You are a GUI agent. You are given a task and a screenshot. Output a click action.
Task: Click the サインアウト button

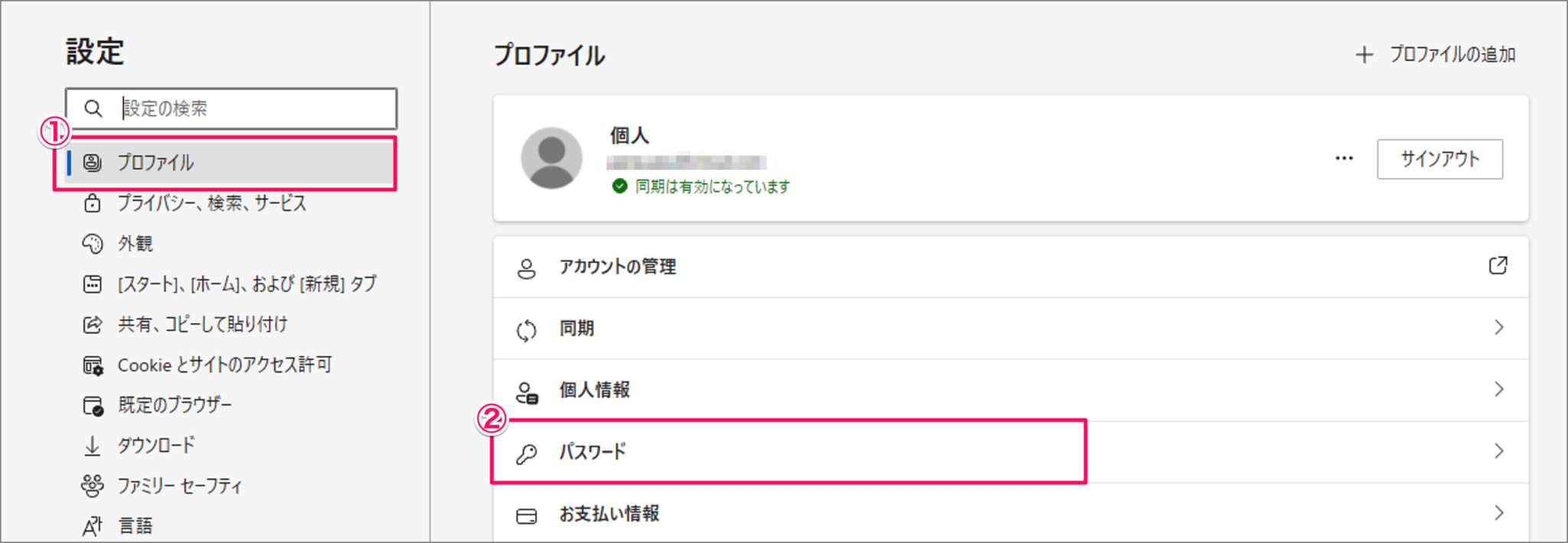pyautogui.click(x=1439, y=159)
